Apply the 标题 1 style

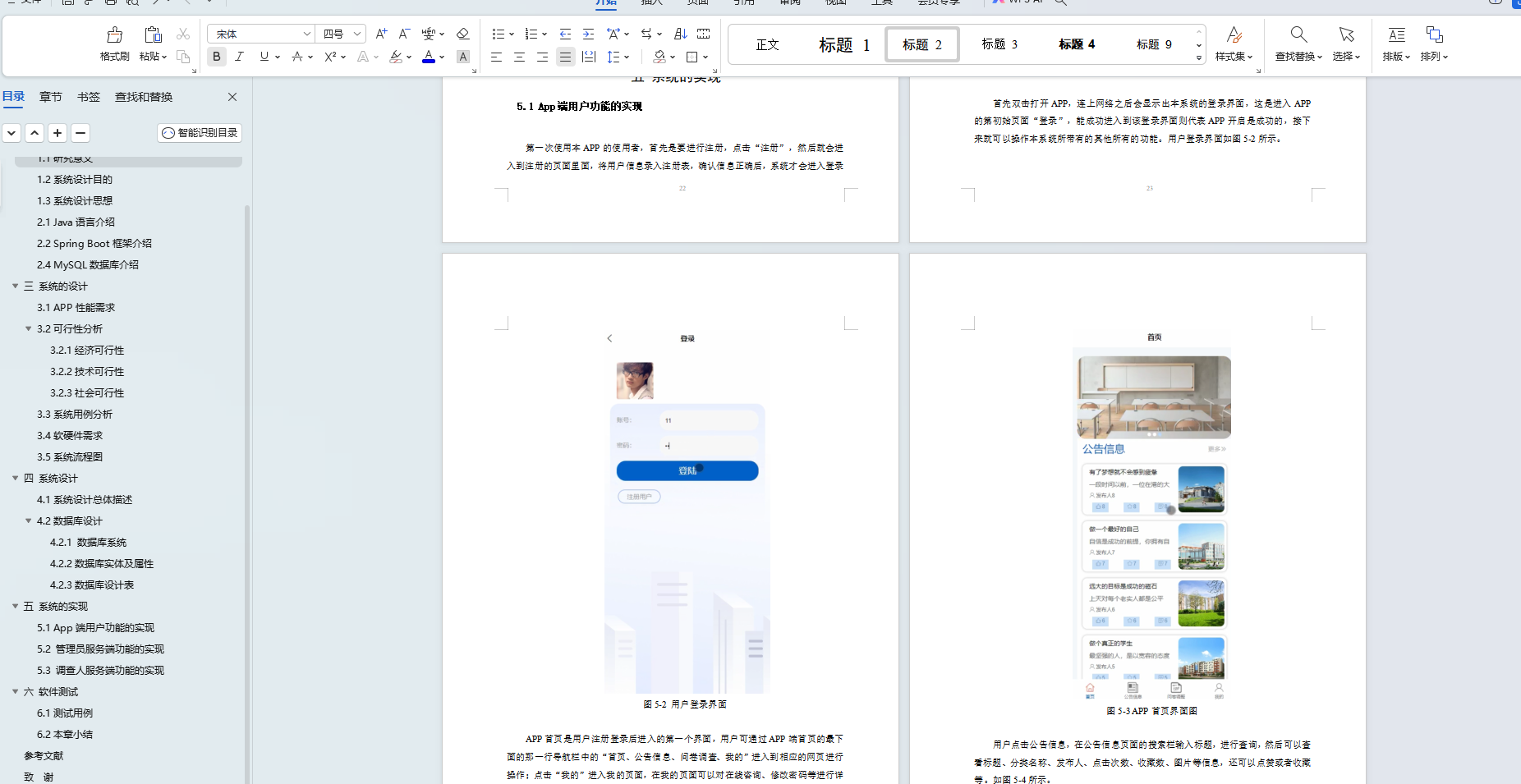pyautogui.click(x=844, y=44)
